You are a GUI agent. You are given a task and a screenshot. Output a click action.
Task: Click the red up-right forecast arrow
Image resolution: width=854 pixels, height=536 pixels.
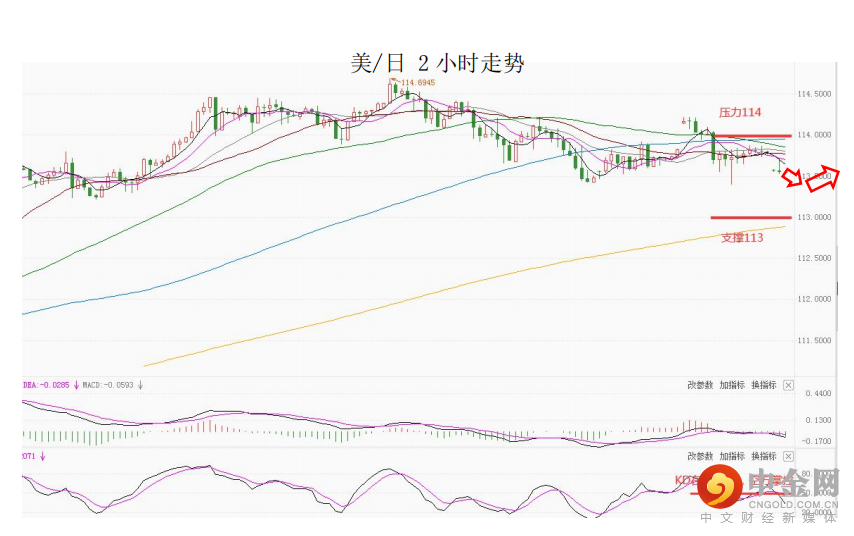click(x=823, y=178)
